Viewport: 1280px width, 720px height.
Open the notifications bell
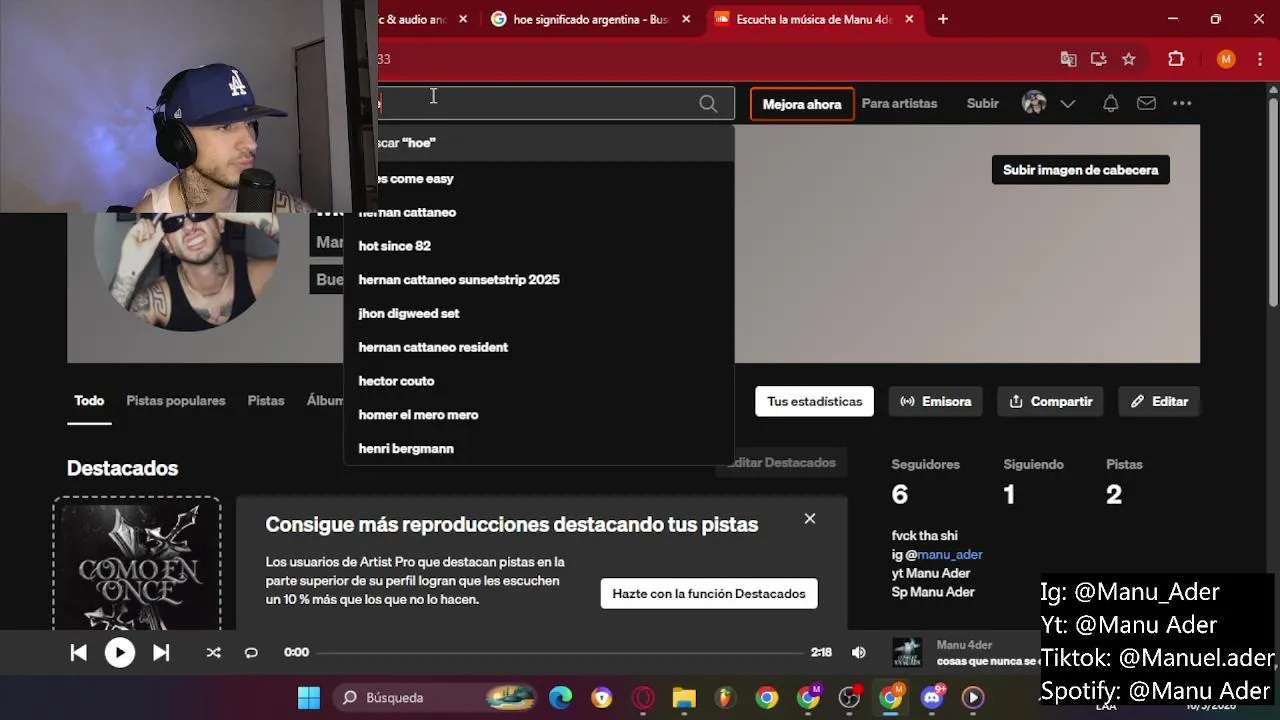pyautogui.click(x=1110, y=103)
